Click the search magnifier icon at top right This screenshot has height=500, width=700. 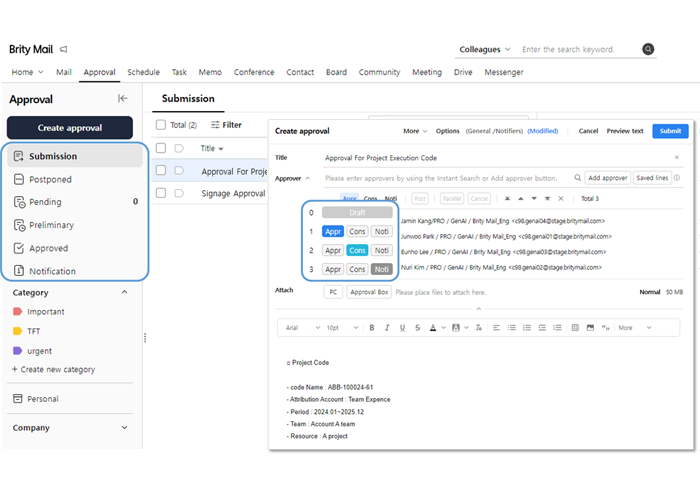coord(648,49)
